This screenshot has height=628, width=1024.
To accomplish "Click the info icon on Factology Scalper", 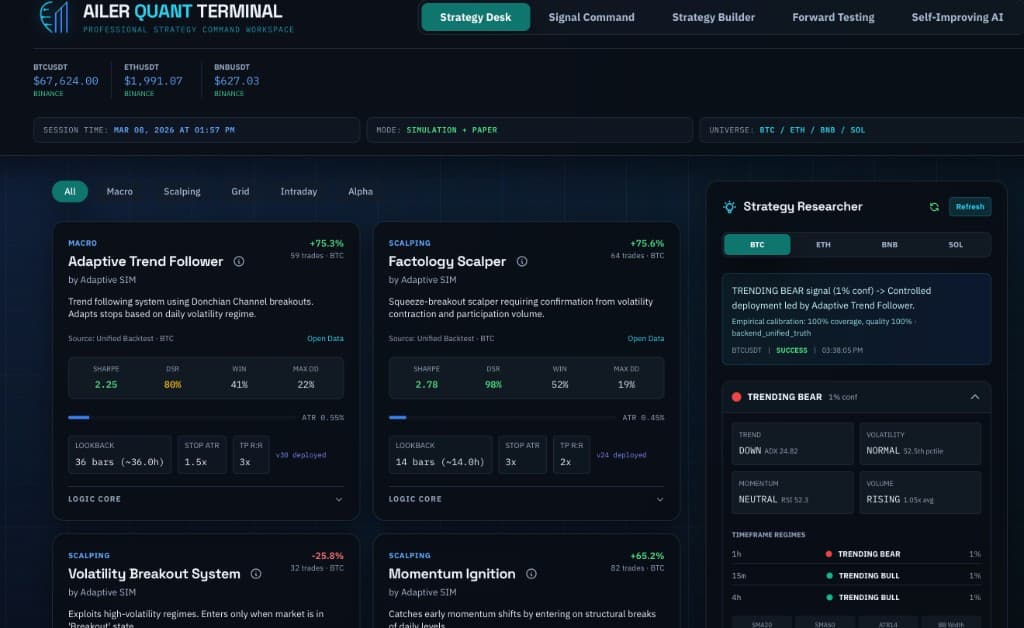I will coord(521,261).
